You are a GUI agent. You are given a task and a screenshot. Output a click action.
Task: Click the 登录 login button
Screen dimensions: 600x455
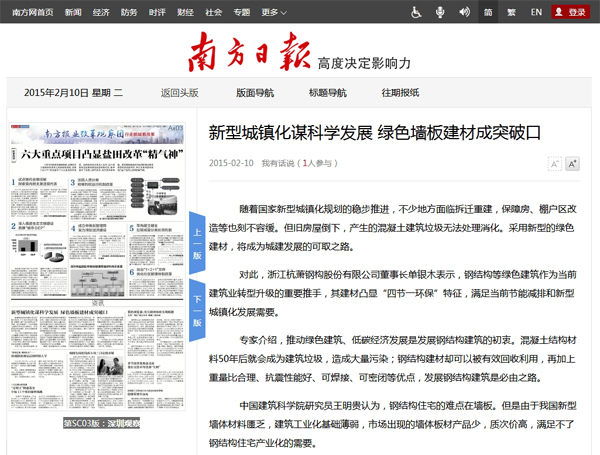click(x=570, y=12)
